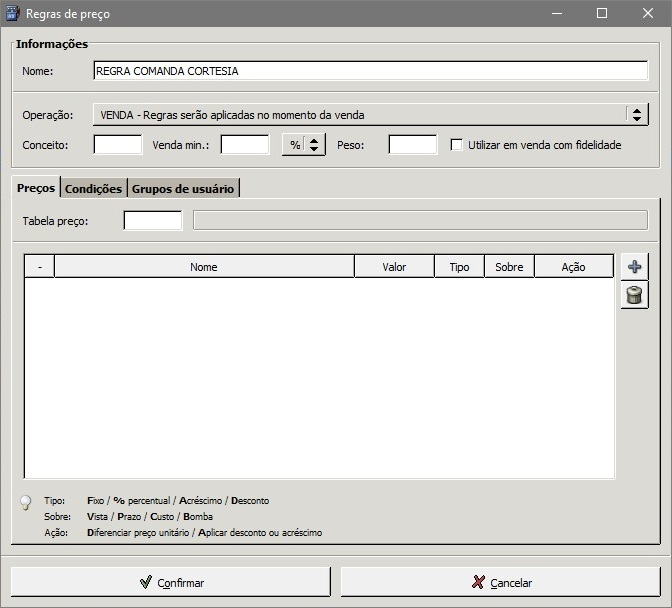Image resolution: width=672 pixels, height=608 pixels.
Task: Click the plus icon to add a price row
Action: click(x=634, y=267)
